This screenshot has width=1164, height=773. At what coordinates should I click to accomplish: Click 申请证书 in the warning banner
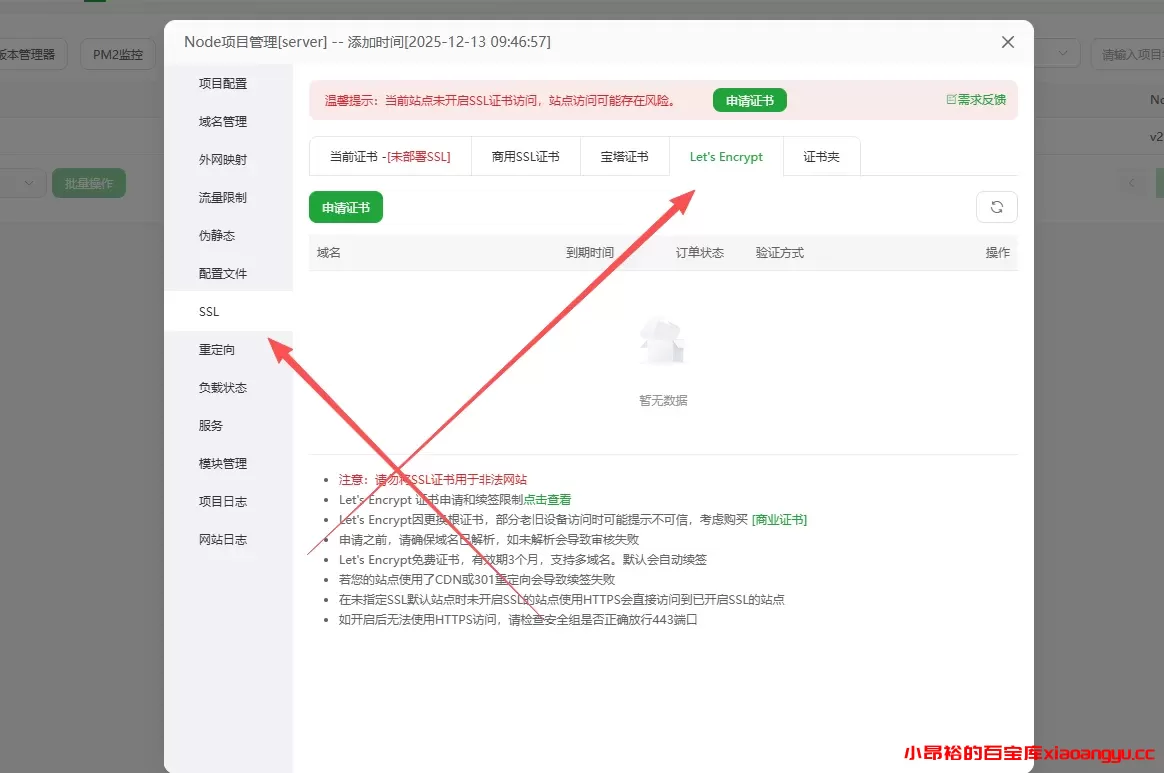pos(749,99)
